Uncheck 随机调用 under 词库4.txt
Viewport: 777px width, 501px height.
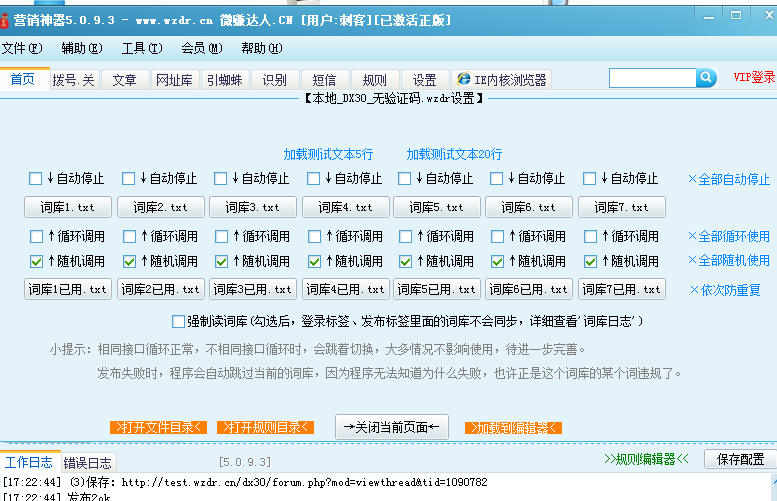click(314, 261)
